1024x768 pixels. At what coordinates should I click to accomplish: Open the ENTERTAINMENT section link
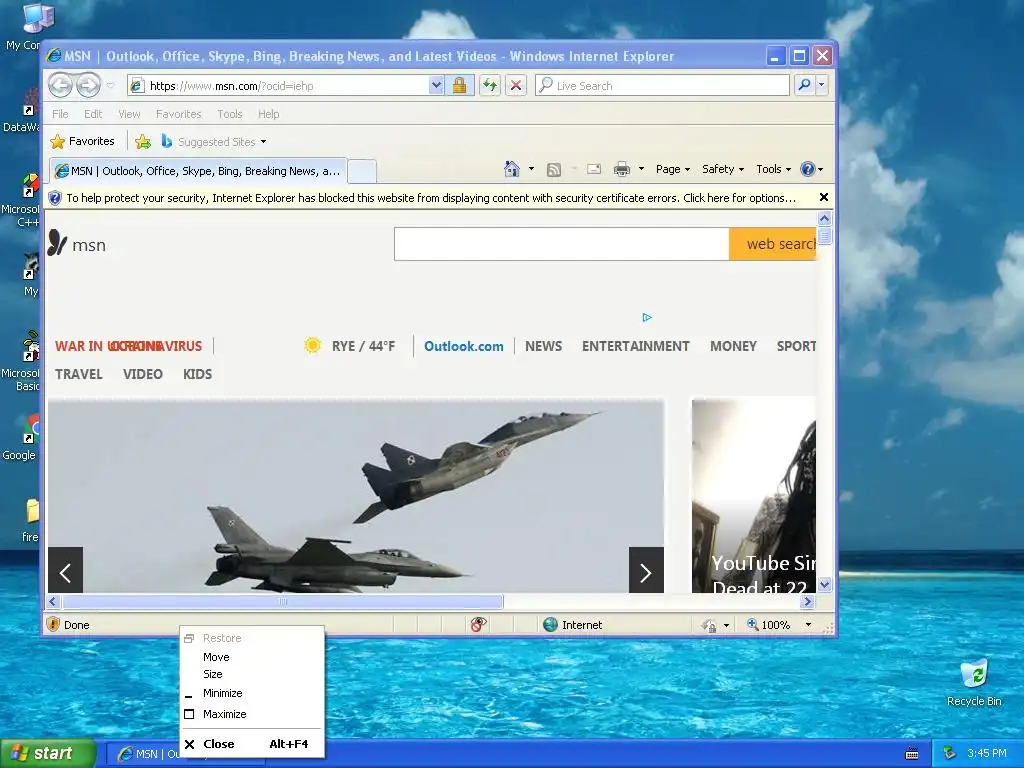coord(635,346)
